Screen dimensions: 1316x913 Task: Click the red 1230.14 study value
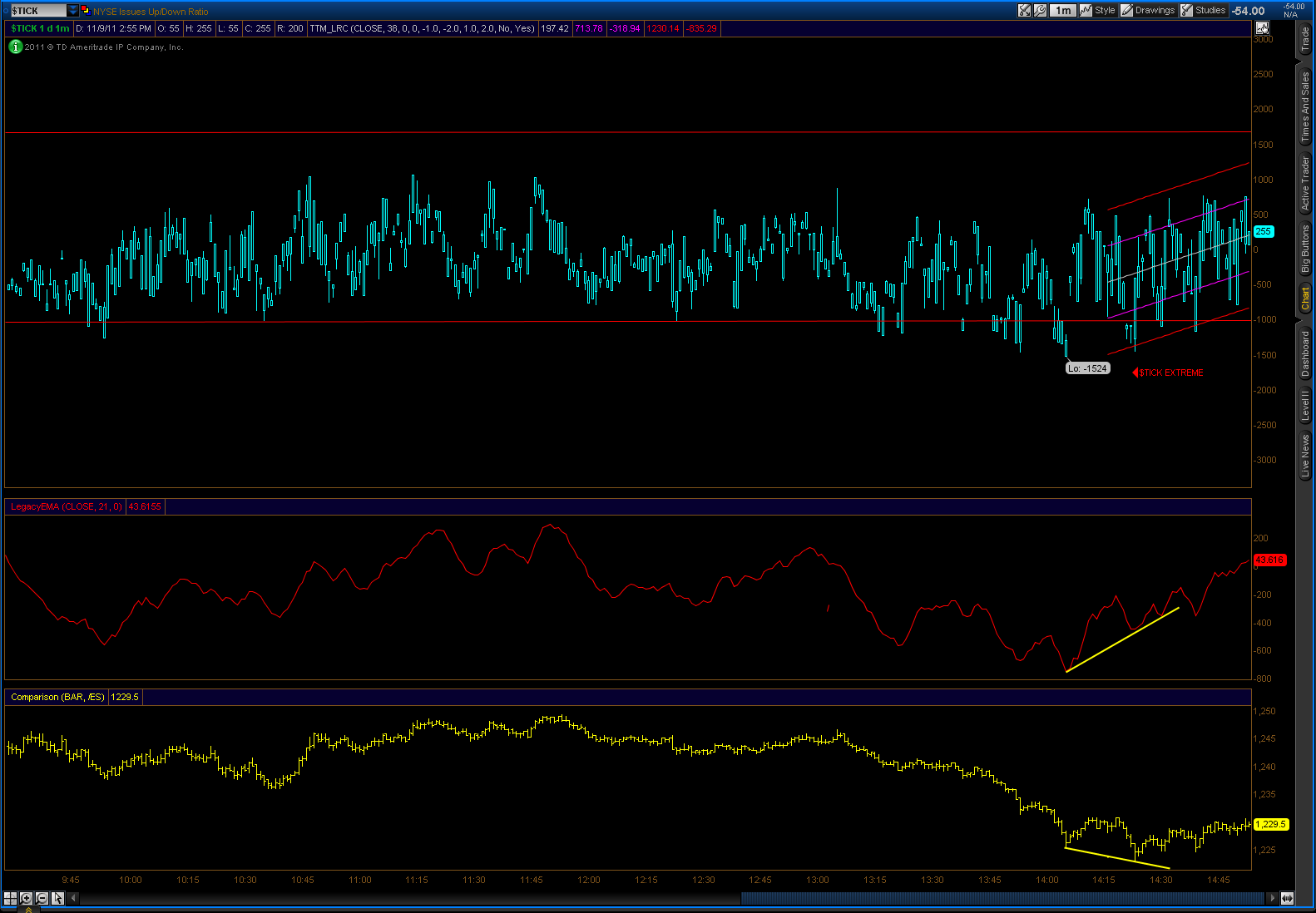coord(663,28)
